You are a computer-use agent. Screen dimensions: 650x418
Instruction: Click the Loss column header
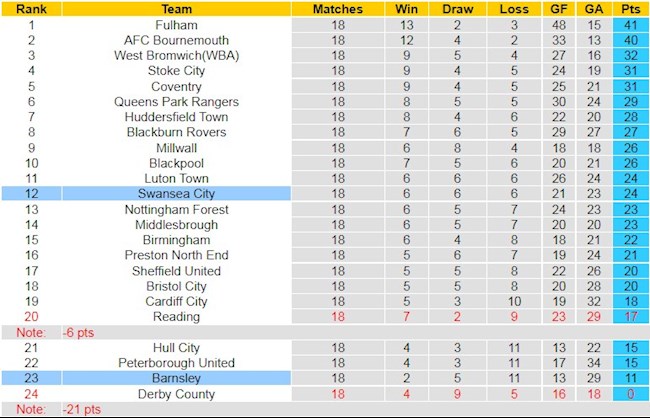coord(513,8)
